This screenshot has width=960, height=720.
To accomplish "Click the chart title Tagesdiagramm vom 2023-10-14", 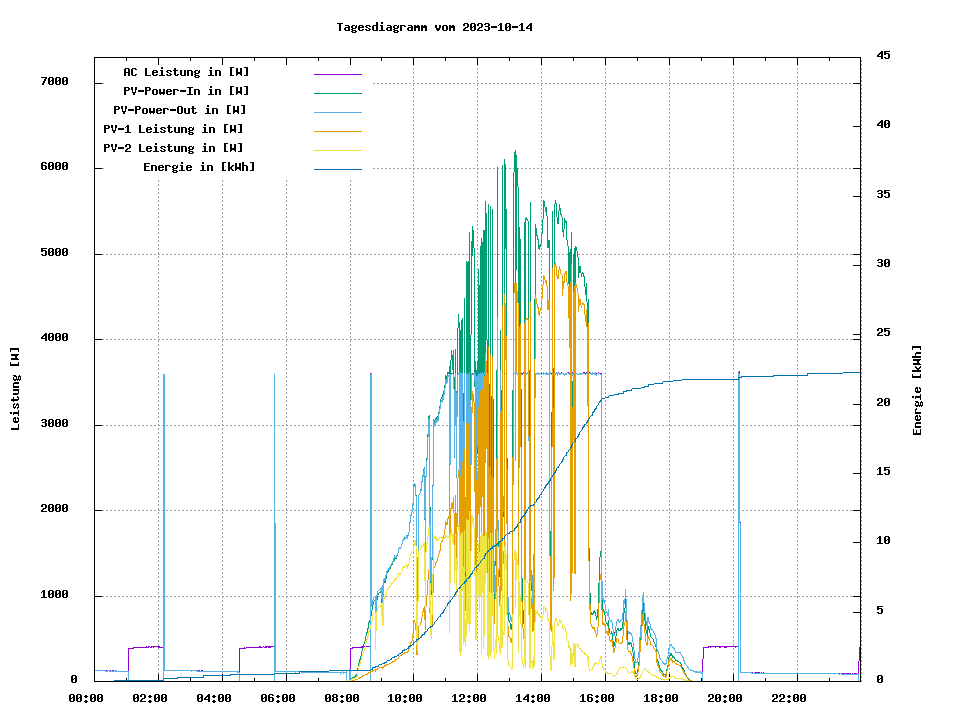I will click(x=434, y=27).
